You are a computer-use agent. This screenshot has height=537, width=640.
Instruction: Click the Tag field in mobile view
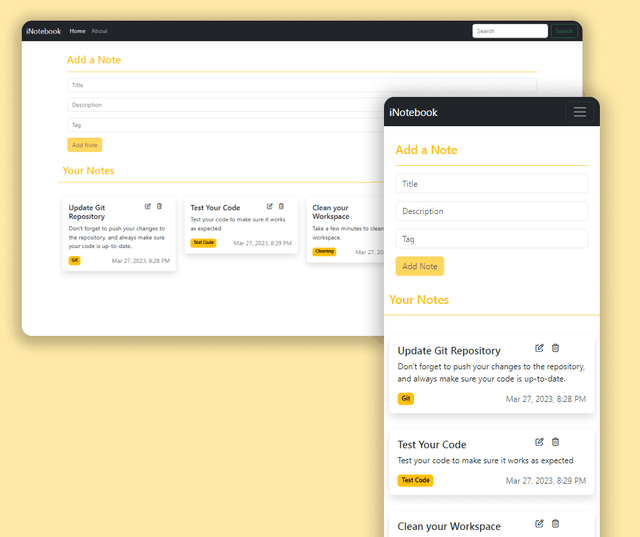(491, 239)
